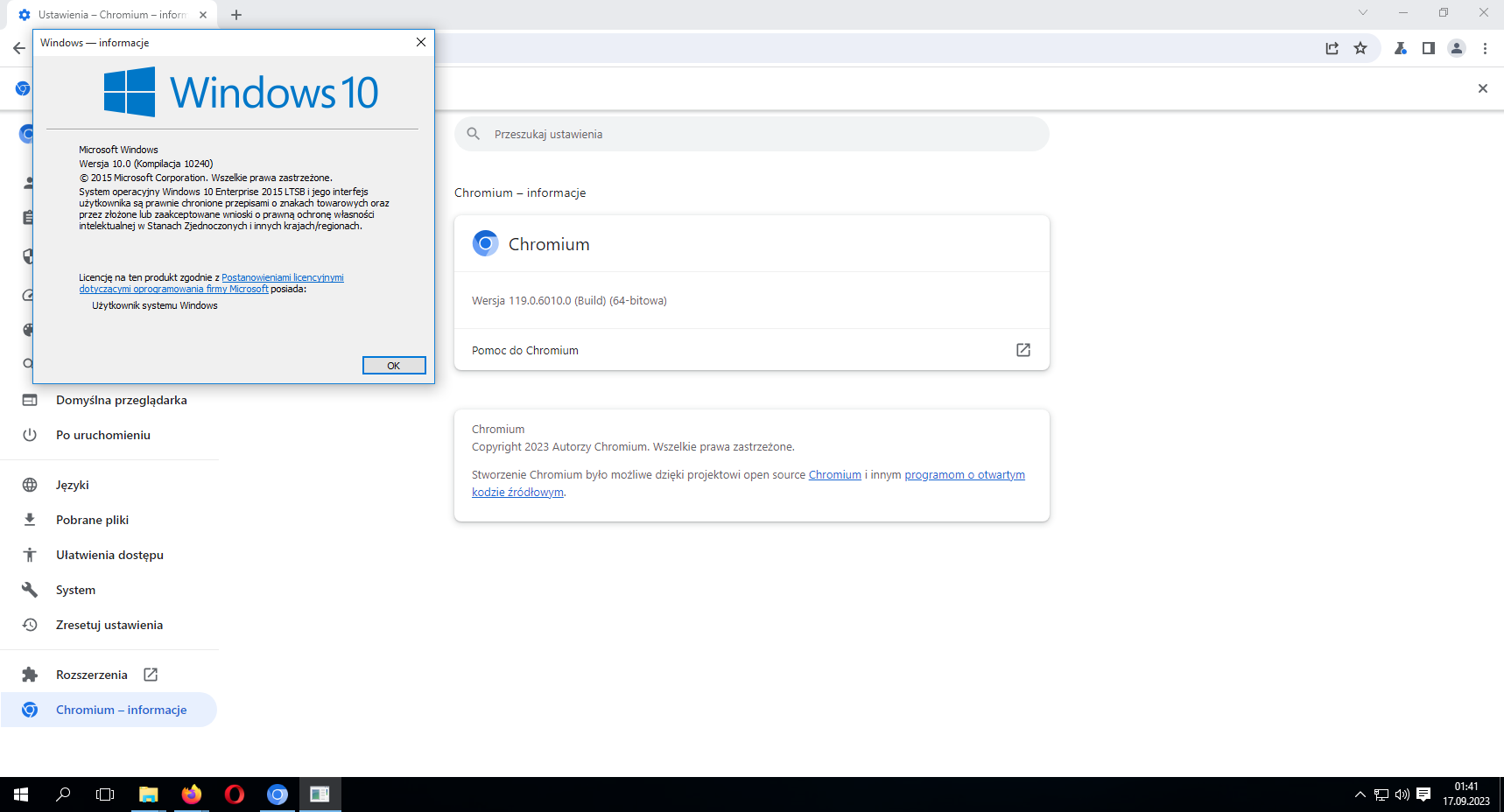Click the share page icon in address bar
Image resolution: width=1504 pixels, height=812 pixels.
[x=1332, y=48]
